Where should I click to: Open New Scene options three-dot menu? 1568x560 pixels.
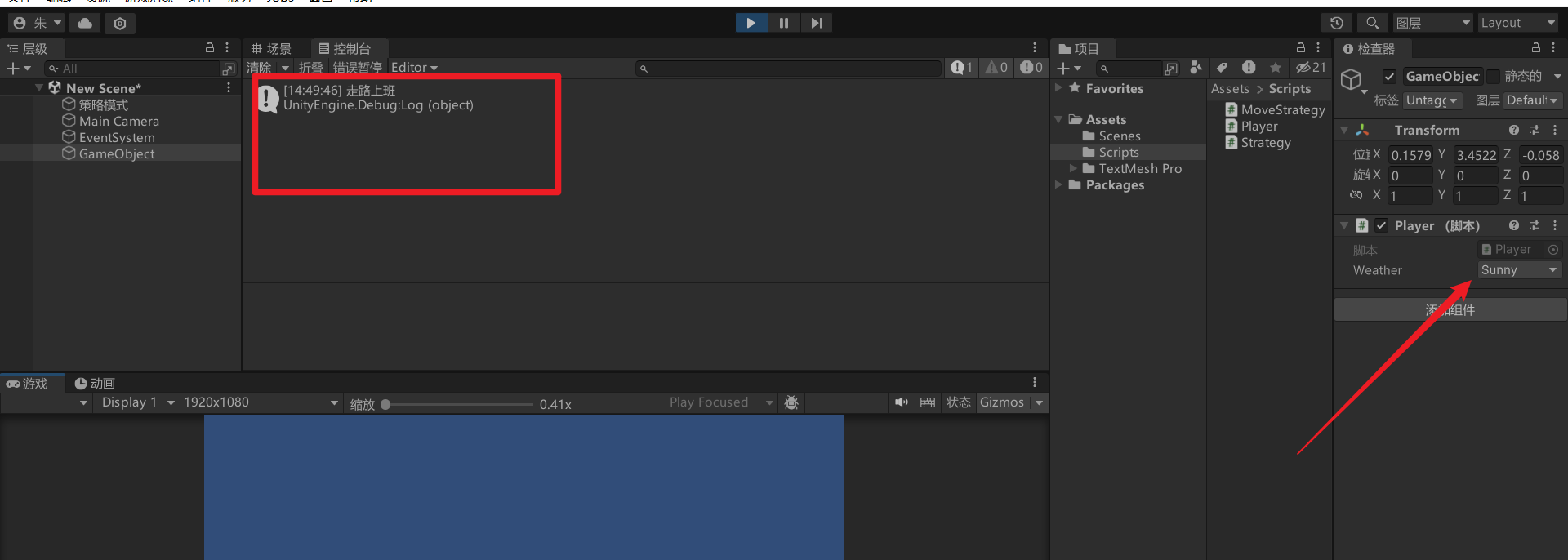click(229, 87)
